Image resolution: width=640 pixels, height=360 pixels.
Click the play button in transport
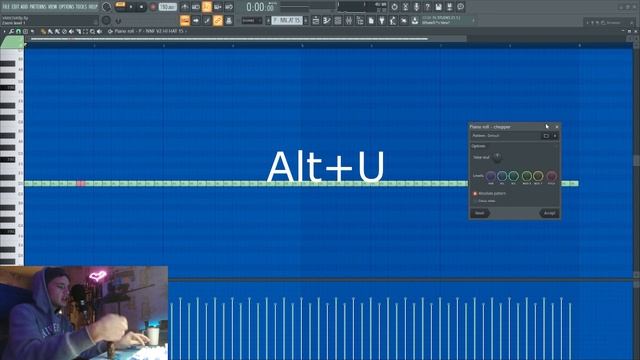131,7
